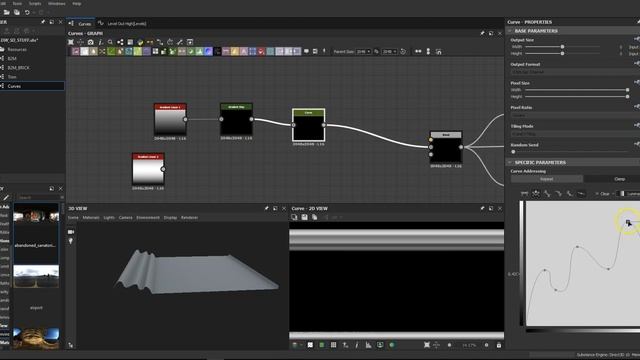Viewport: 640px width, 360px height.
Task: Click the reset parent size icon
Action: coord(403,51)
